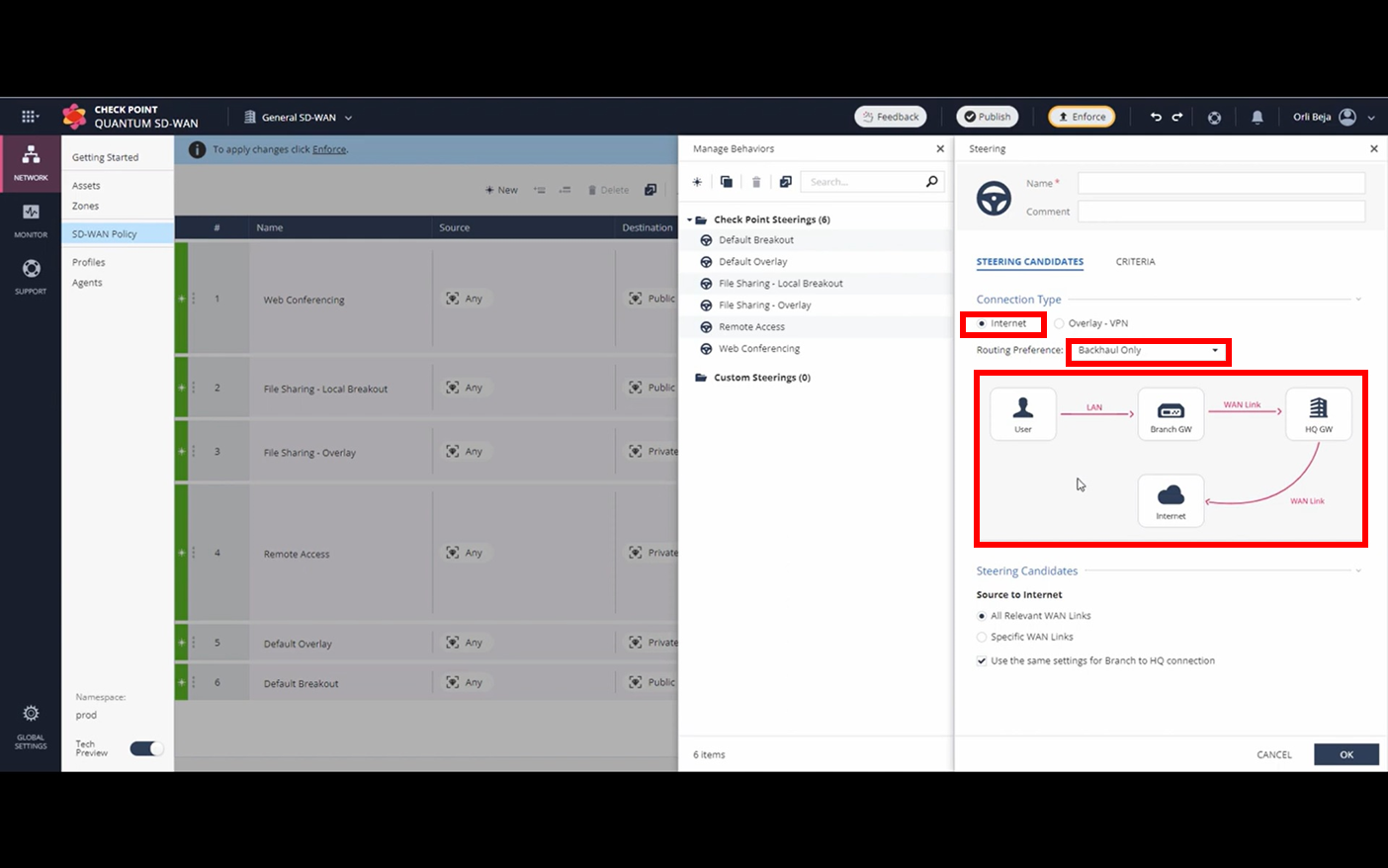This screenshot has height=868, width=1388.
Task: Collapse the Check Point Steerings folder
Action: pyautogui.click(x=690, y=219)
